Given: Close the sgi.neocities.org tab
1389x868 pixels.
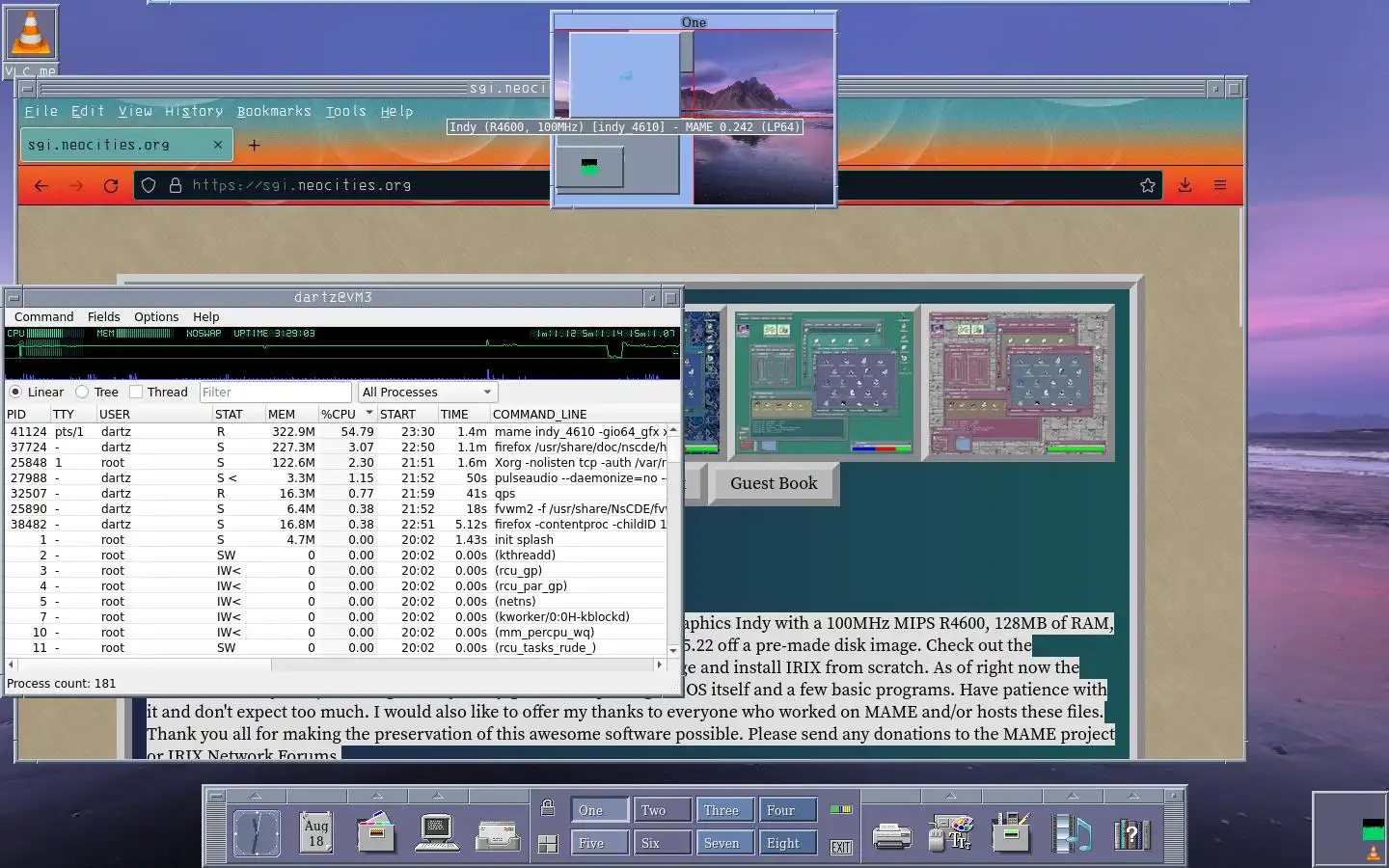Looking at the screenshot, I should coord(218,145).
